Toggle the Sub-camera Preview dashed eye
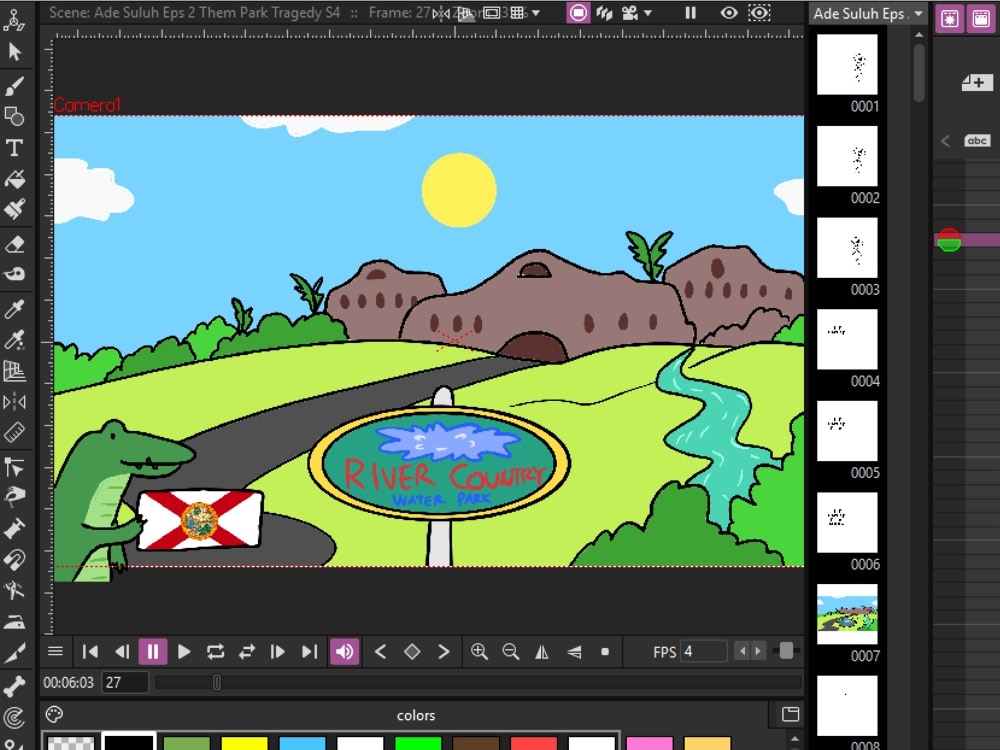The image size is (1000, 750). click(x=759, y=13)
